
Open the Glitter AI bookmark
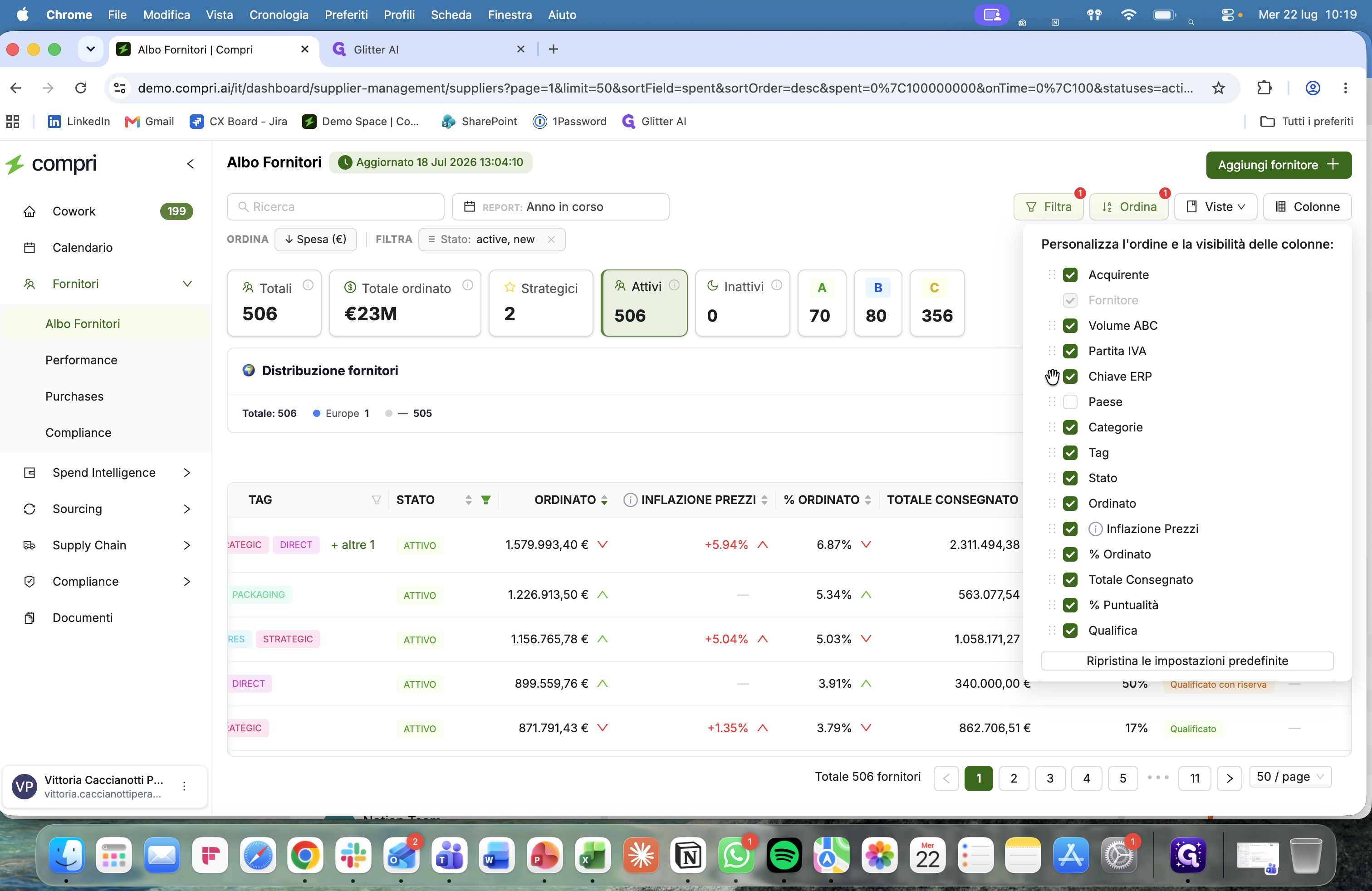coord(654,121)
